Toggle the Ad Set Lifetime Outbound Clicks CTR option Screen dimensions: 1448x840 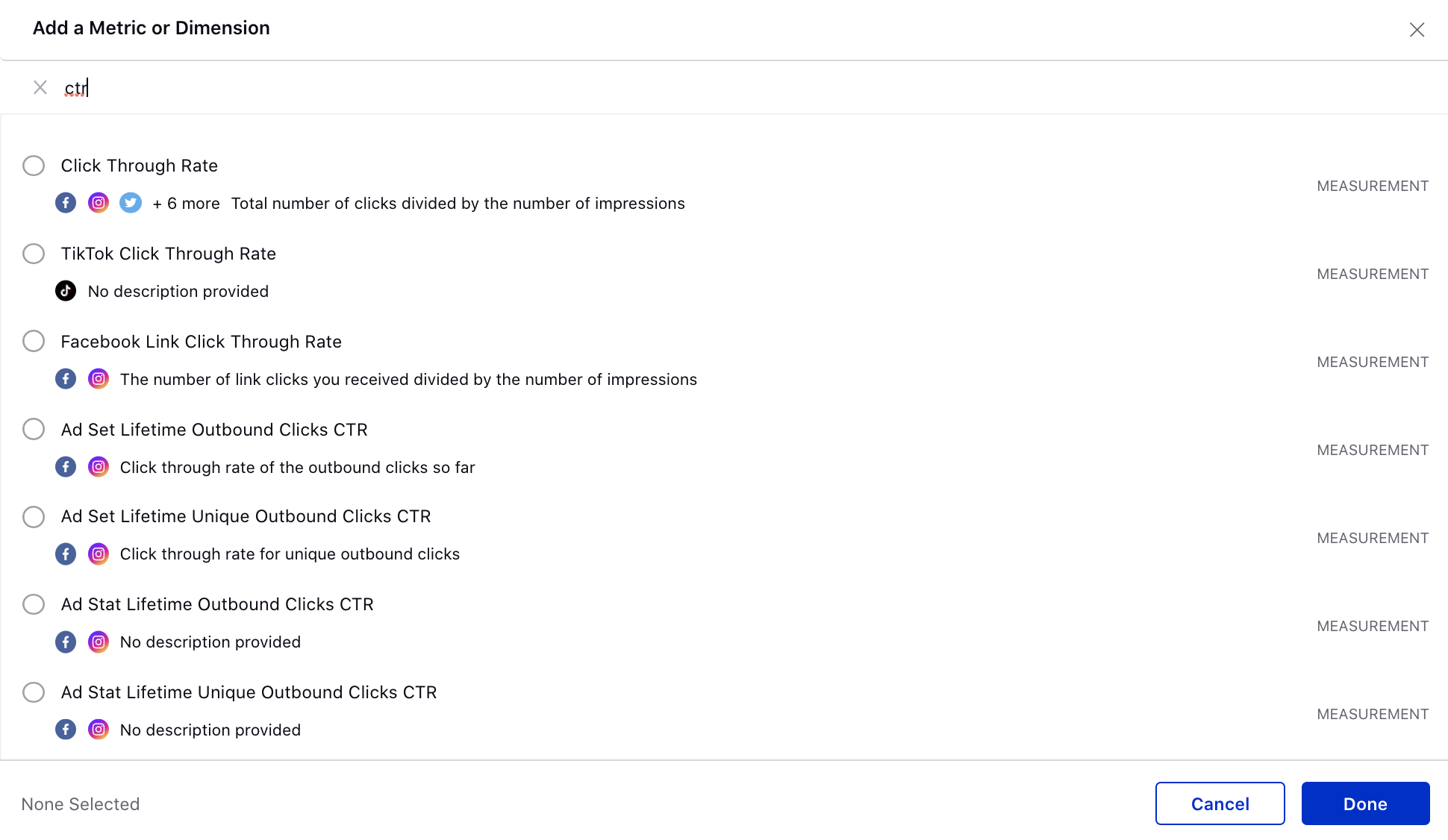tap(33, 430)
